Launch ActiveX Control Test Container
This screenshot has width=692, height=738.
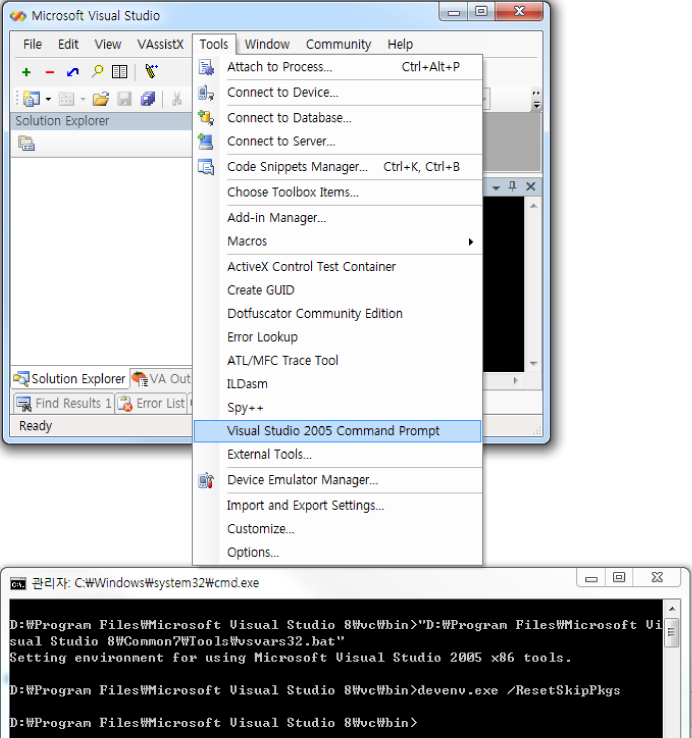click(338, 266)
